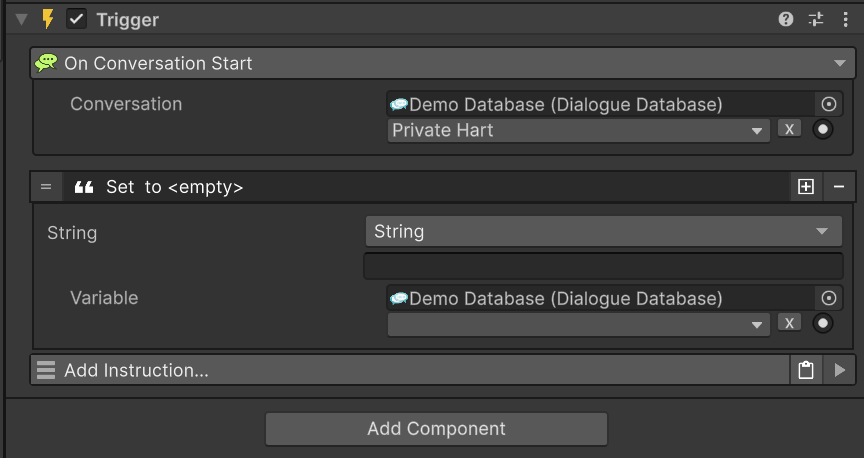
Task: Open the String type dropdown
Action: tap(603, 231)
